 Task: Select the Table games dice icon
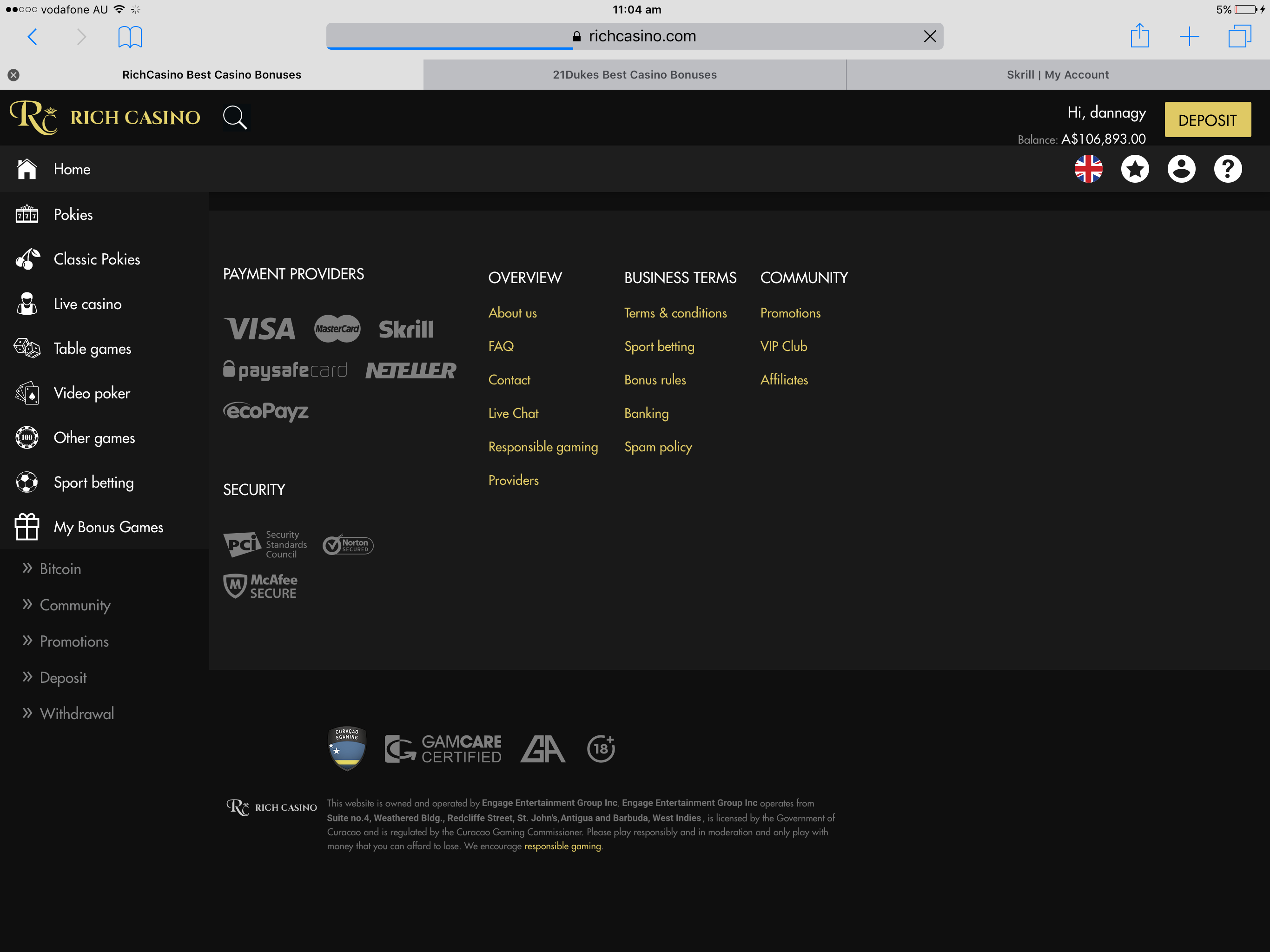tap(26, 348)
